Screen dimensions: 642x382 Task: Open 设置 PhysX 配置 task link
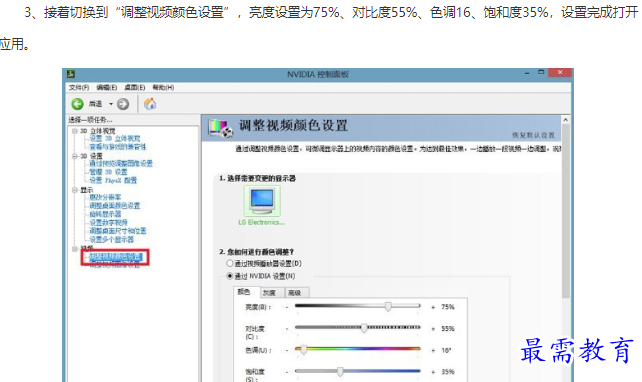coord(113,180)
